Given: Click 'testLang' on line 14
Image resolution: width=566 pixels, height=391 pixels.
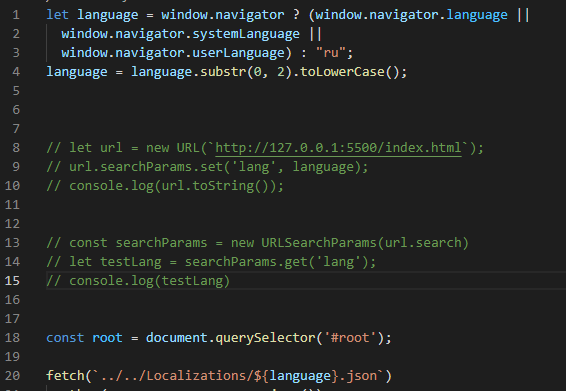Looking at the screenshot, I should [x=131, y=262].
